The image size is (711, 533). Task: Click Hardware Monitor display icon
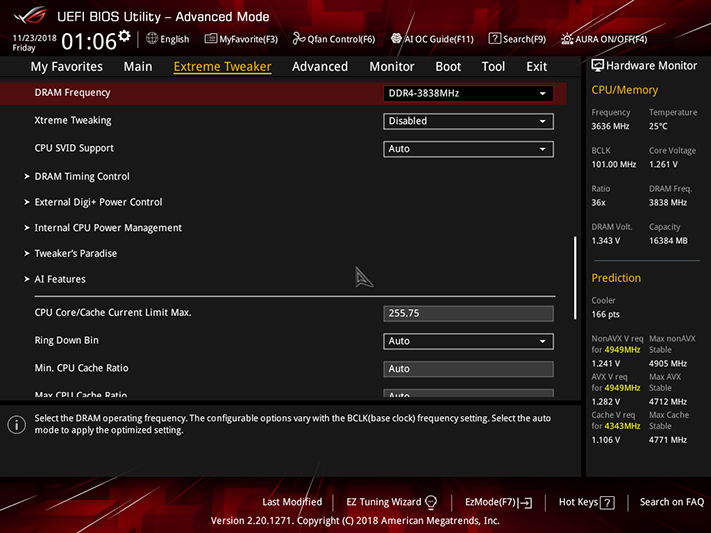pyautogui.click(x=597, y=65)
